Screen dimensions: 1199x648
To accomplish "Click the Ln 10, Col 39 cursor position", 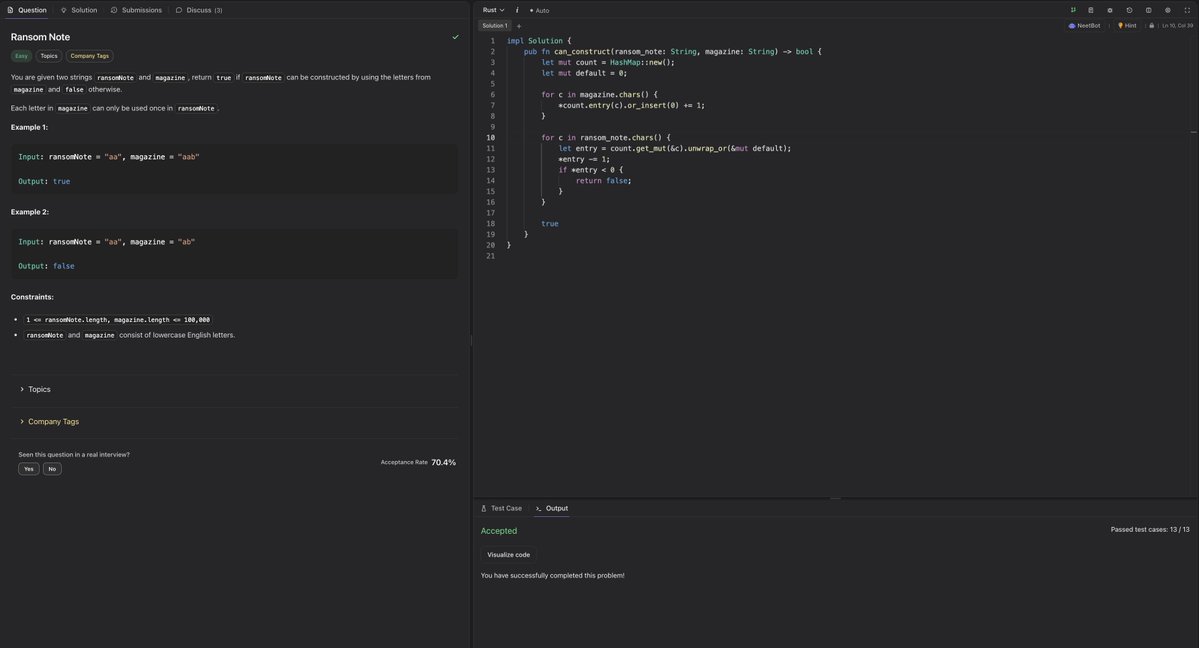I will tap(1178, 26).
